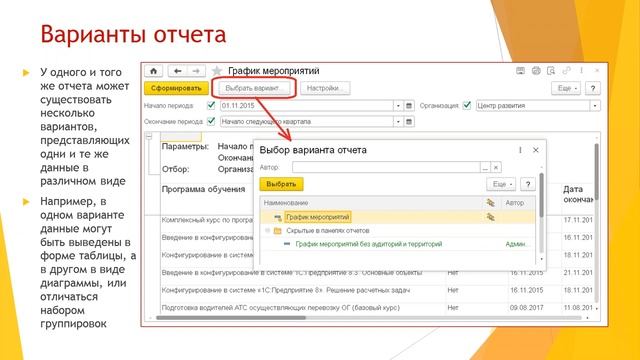
Task: Toggle the Начало периода checkbox
Action: coord(211,105)
